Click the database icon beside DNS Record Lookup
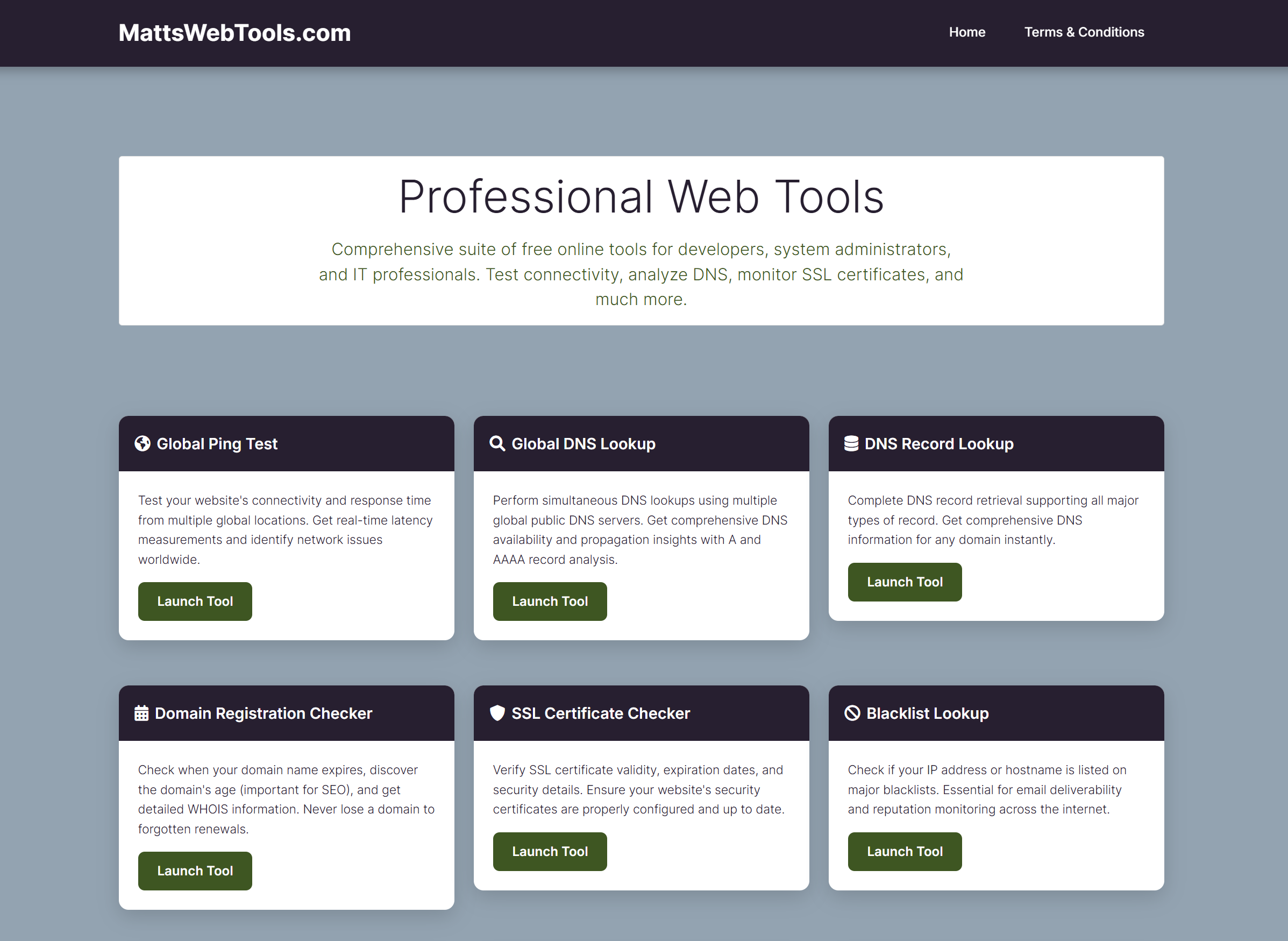Image resolution: width=1288 pixels, height=941 pixels. click(851, 443)
